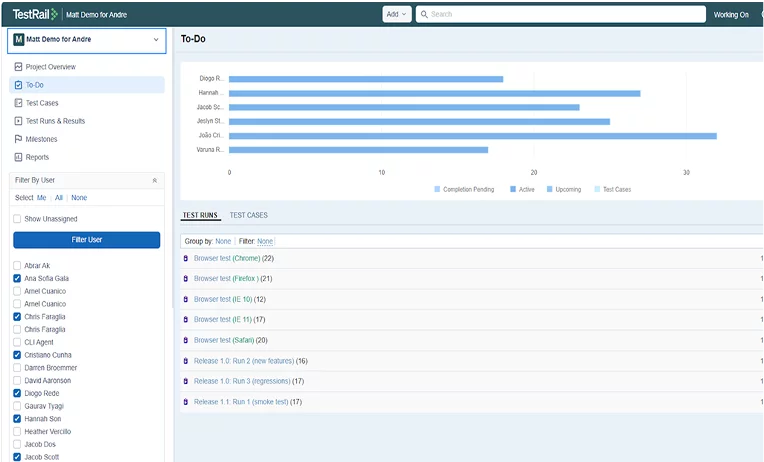Switch to the Test Cases tab
Viewport: 764px width, 462px height.
click(248, 215)
